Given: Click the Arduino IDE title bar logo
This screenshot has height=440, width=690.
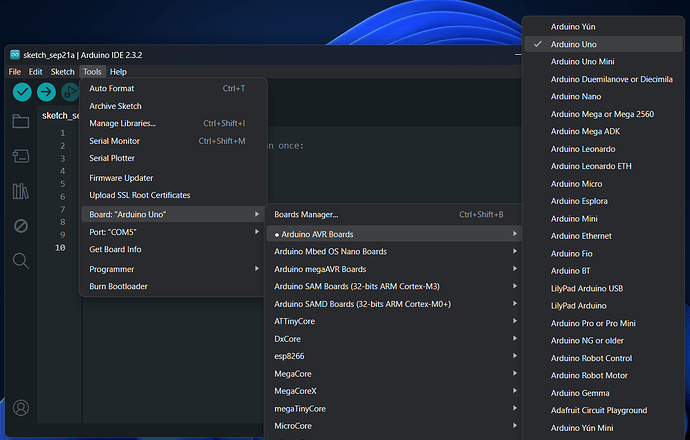Looking at the screenshot, I should tap(15, 55).
